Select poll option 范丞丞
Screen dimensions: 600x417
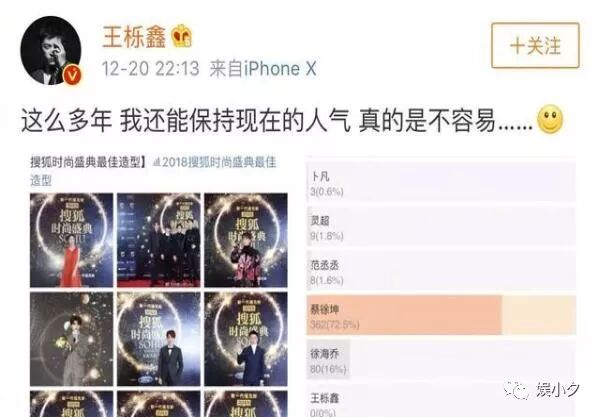(x=441, y=271)
